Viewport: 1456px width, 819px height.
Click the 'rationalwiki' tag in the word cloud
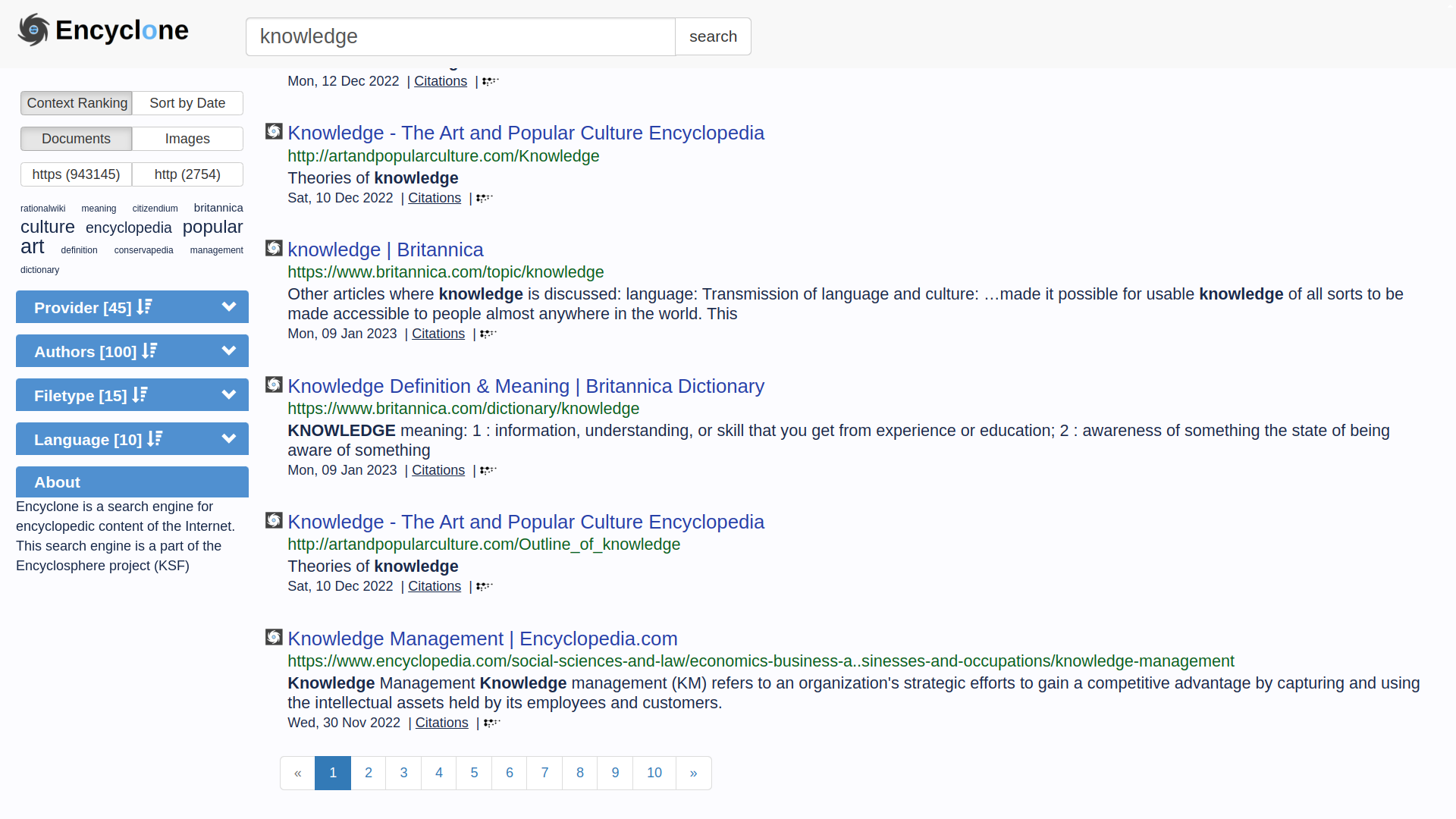tap(43, 209)
